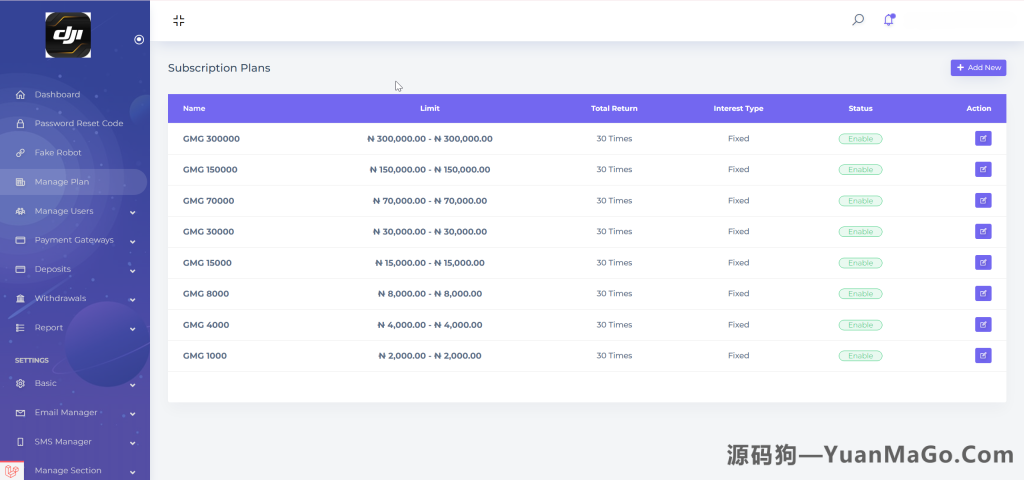Viewport: 1024px width, 480px height.
Task: Click the Basic settings gear icon
Action: (x=20, y=383)
